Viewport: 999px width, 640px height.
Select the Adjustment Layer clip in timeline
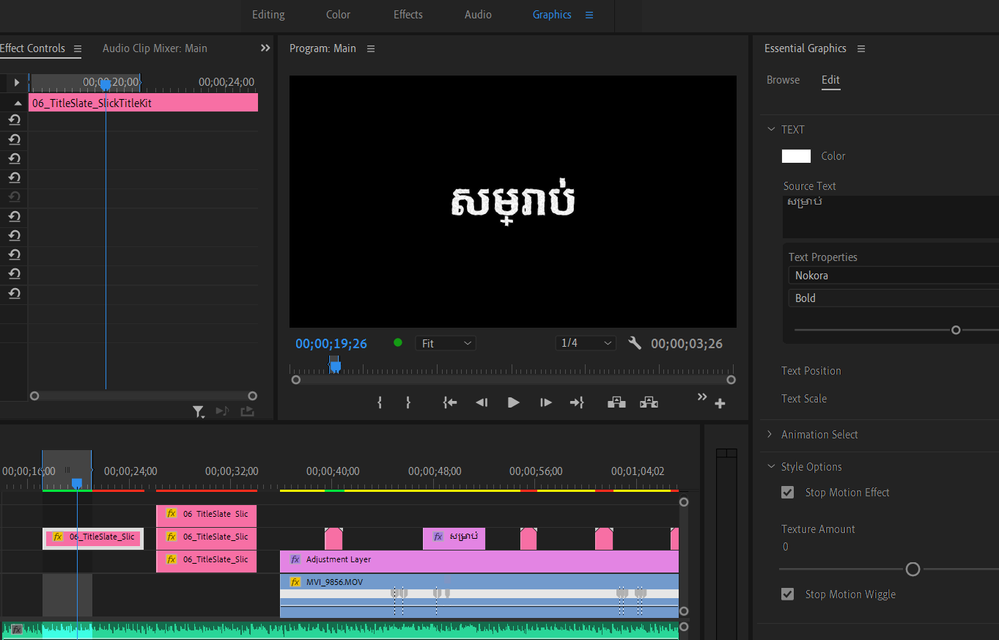[x=479, y=562]
